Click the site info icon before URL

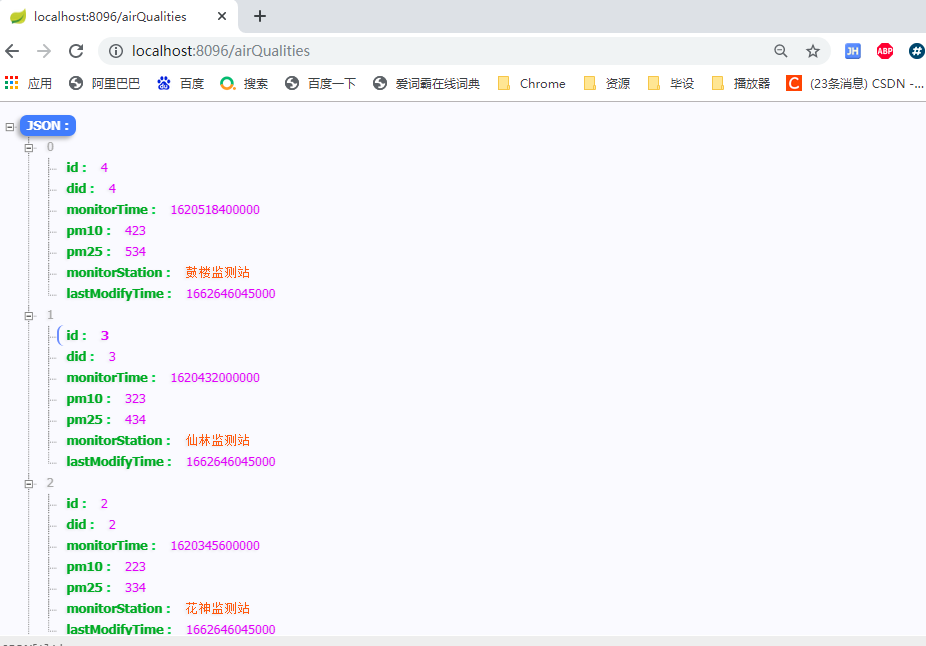point(116,51)
